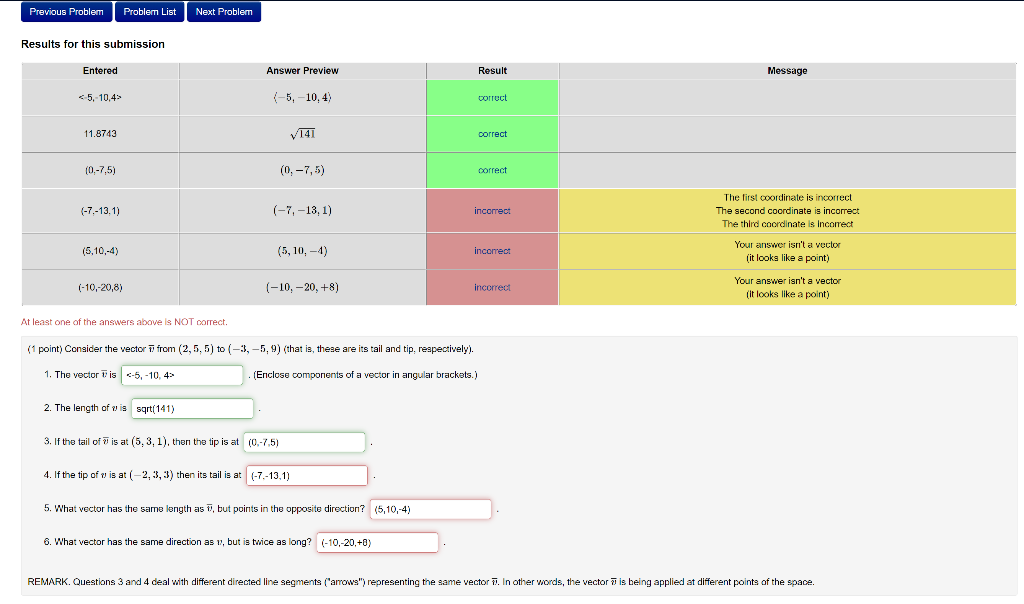Click the REMARK paragraph text
The width and height of the screenshot is (1024, 604).
click(x=421, y=582)
